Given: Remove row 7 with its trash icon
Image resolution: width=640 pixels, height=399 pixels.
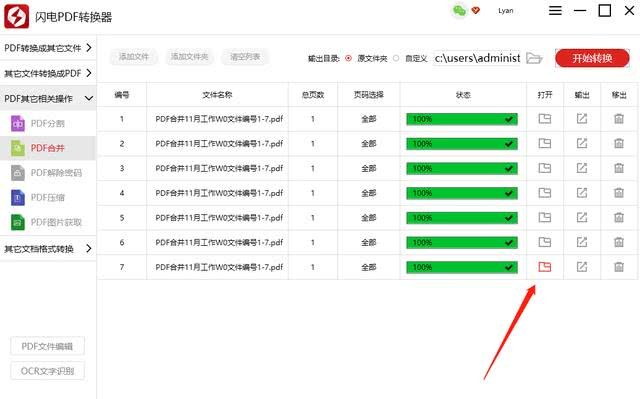Looking at the screenshot, I should tap(619, 267).
